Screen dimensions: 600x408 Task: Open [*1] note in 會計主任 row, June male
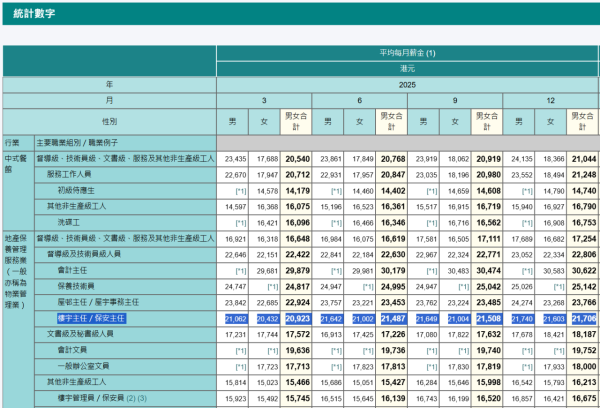(336, 271)
